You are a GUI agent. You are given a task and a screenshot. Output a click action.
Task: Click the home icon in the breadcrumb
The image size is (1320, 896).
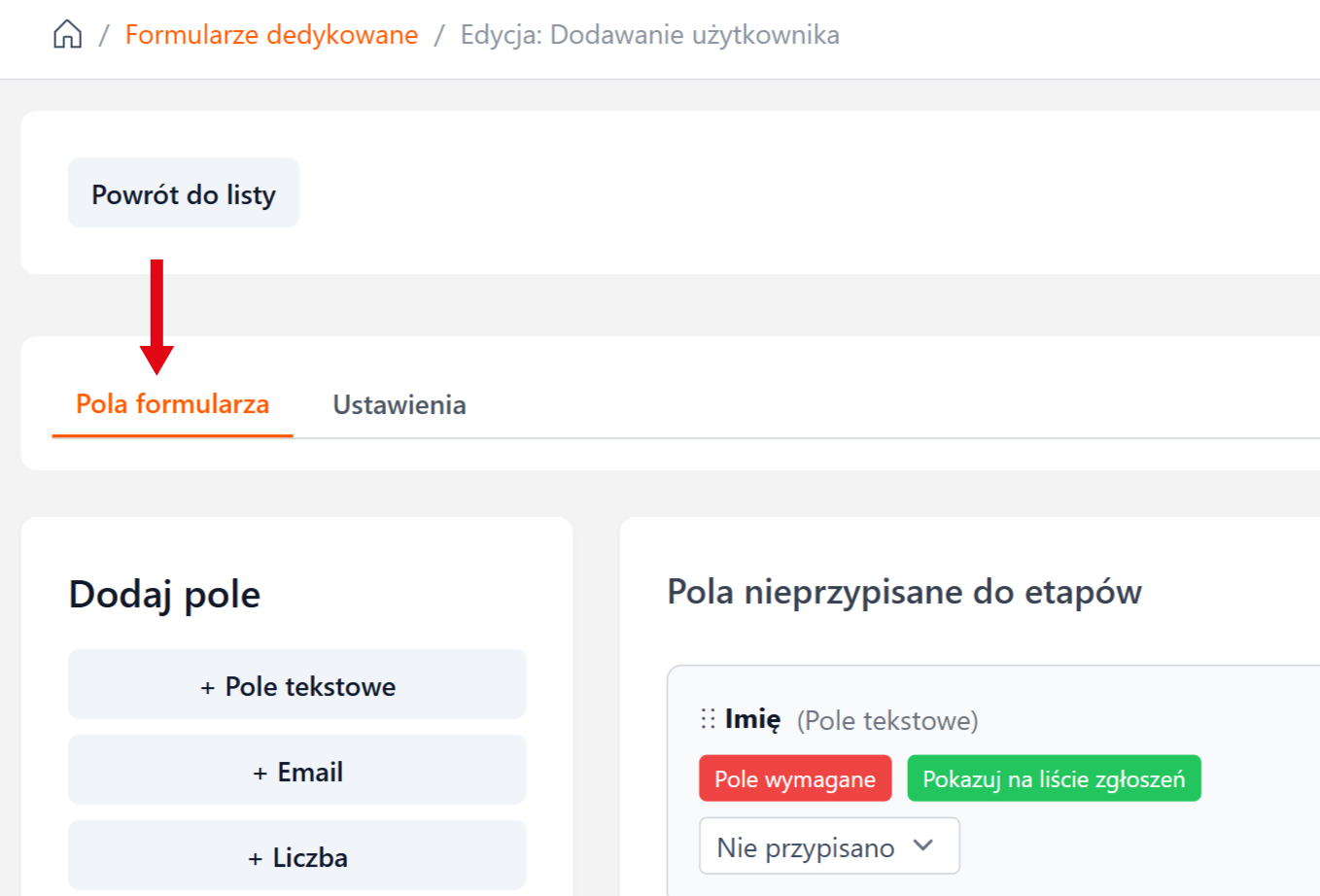[x=67, y=35]
